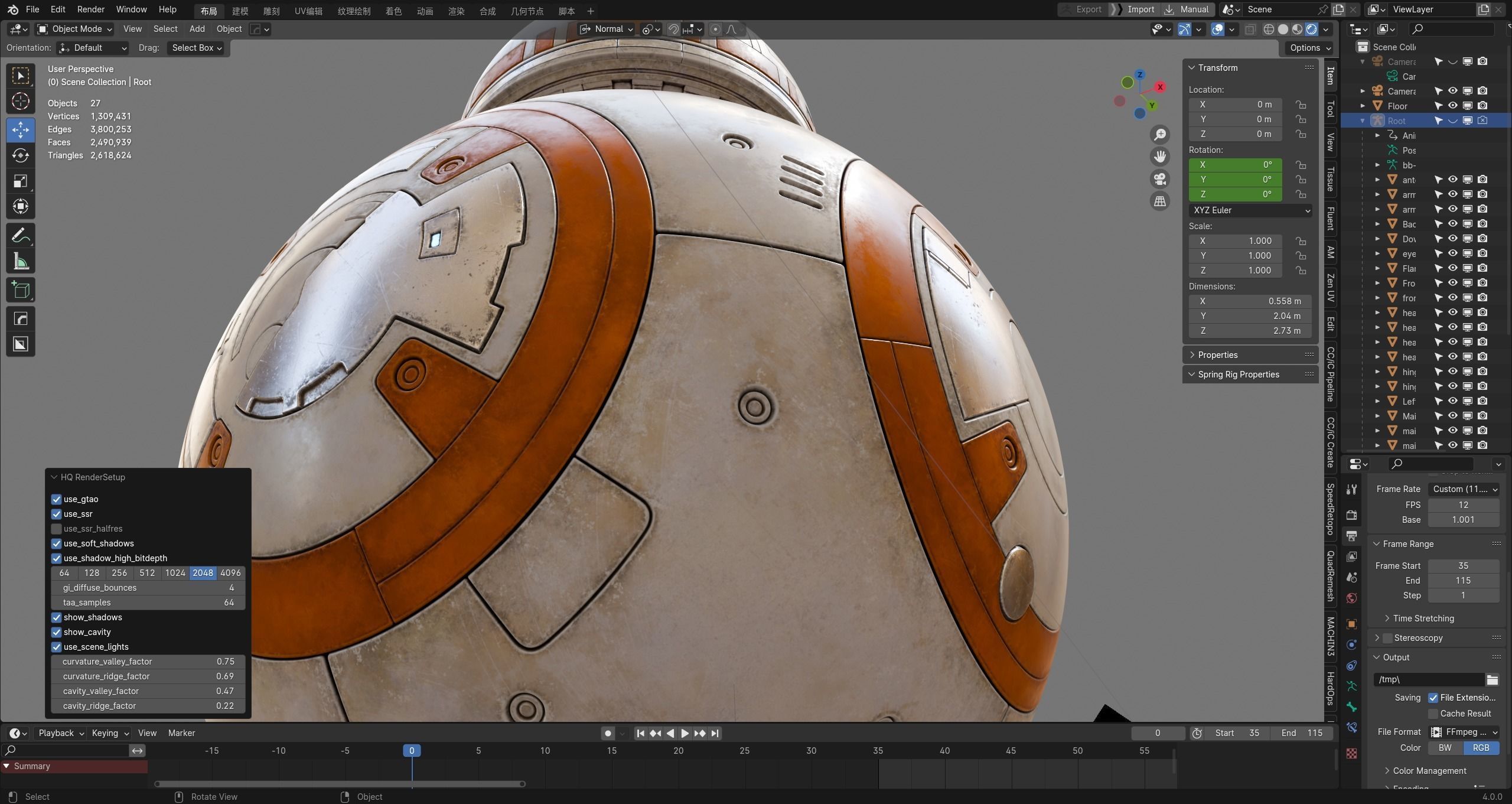Open the Tool properties tab icon
Screen dimensions: 1512x804
(1351, 489)
